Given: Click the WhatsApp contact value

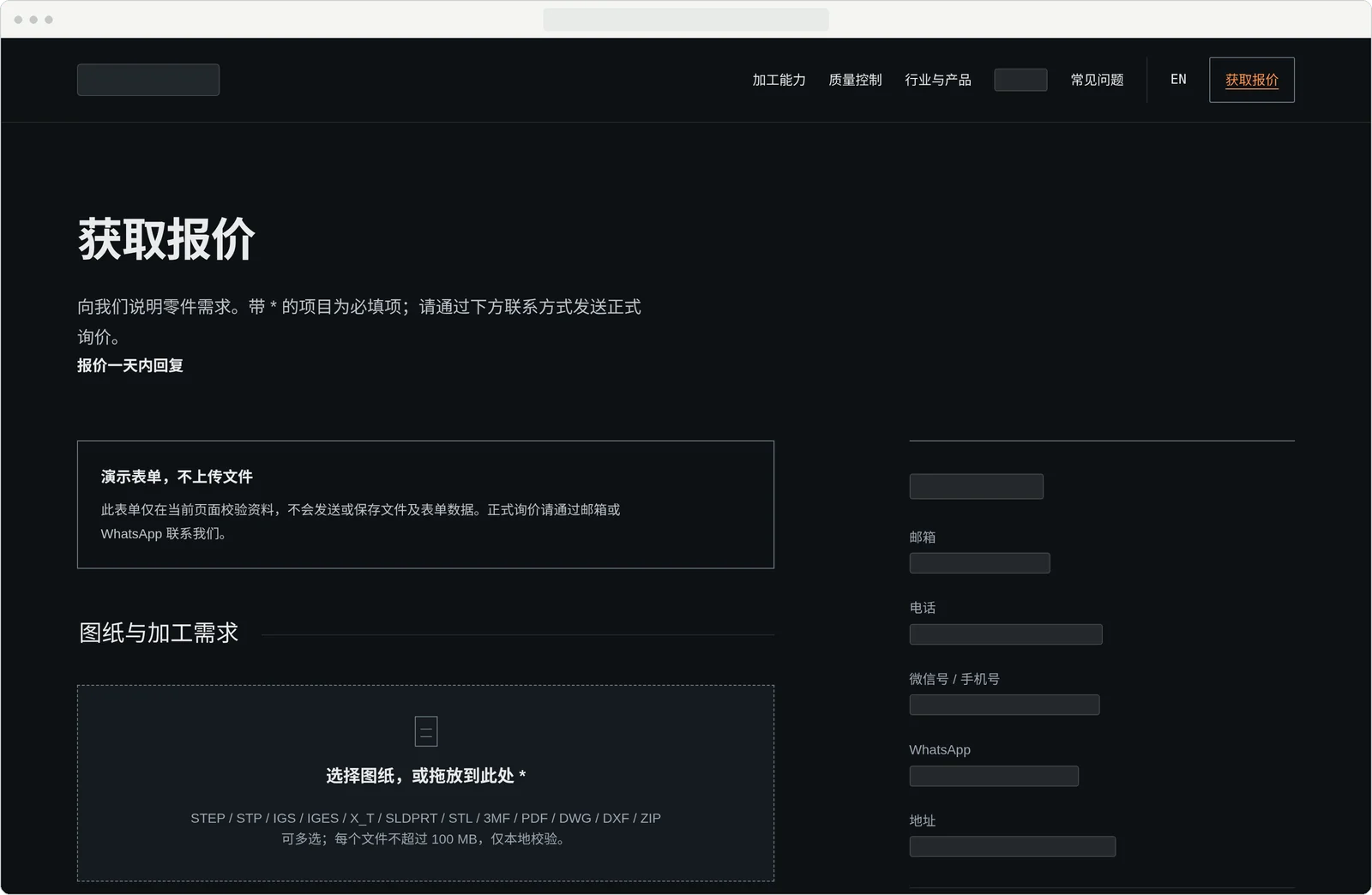Looking at the screenshot, I should [x=994, y=776].
